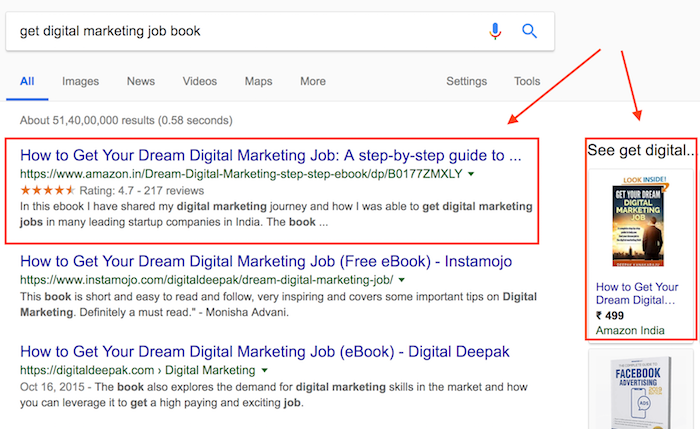Expand the dropdown arrow beside the instamojo.com URL
Image resolution: width=700 pixels, height=429 pixels.
[x=401, y=280]
